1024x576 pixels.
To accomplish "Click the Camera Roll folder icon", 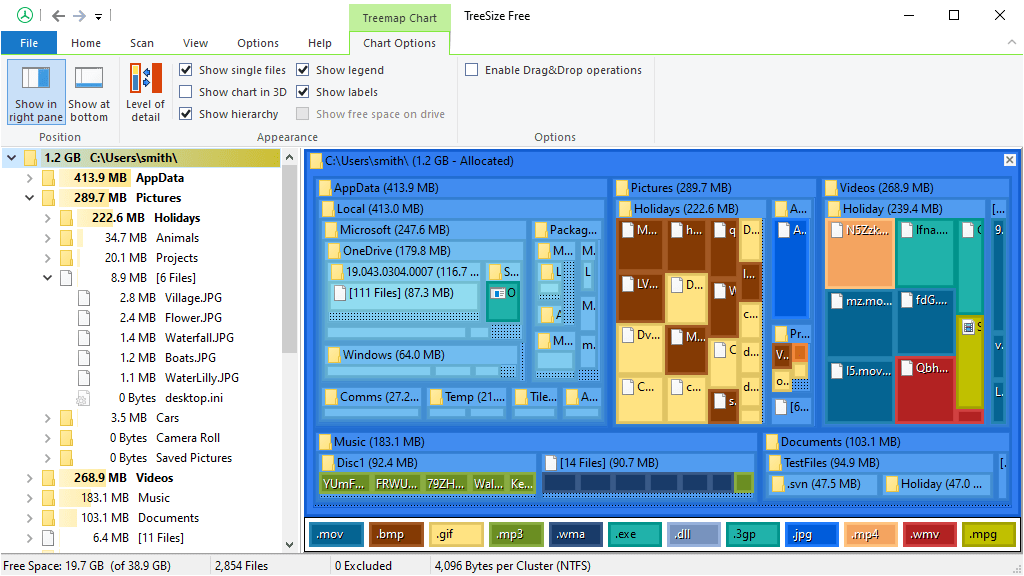I will tap(67, 438).
